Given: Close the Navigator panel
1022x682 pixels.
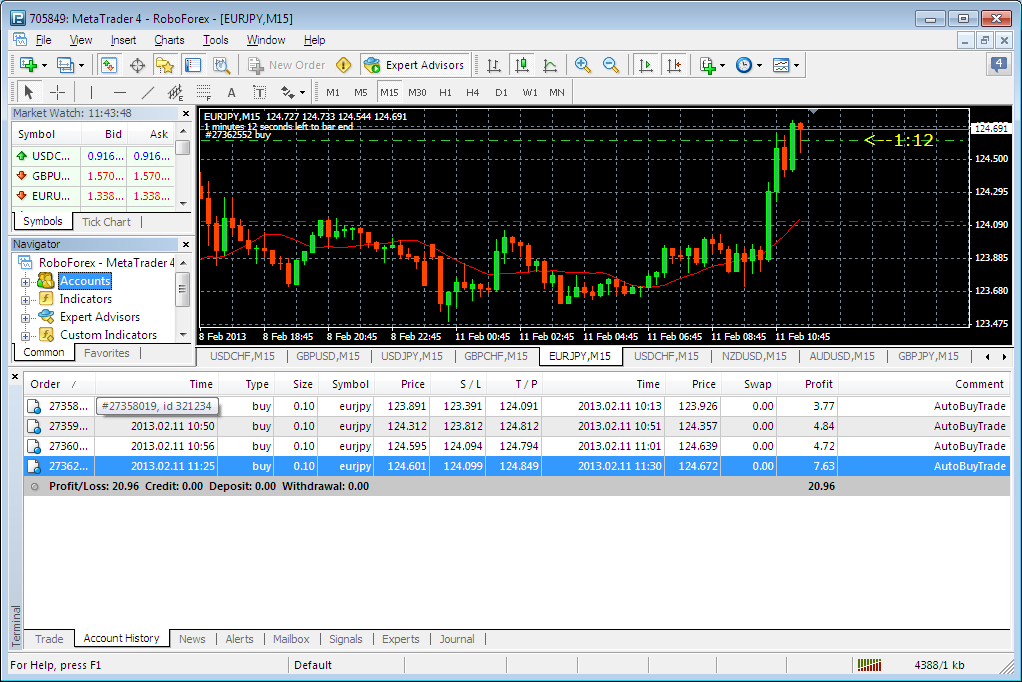Looking at the screenshot, I should coord(186,245).
